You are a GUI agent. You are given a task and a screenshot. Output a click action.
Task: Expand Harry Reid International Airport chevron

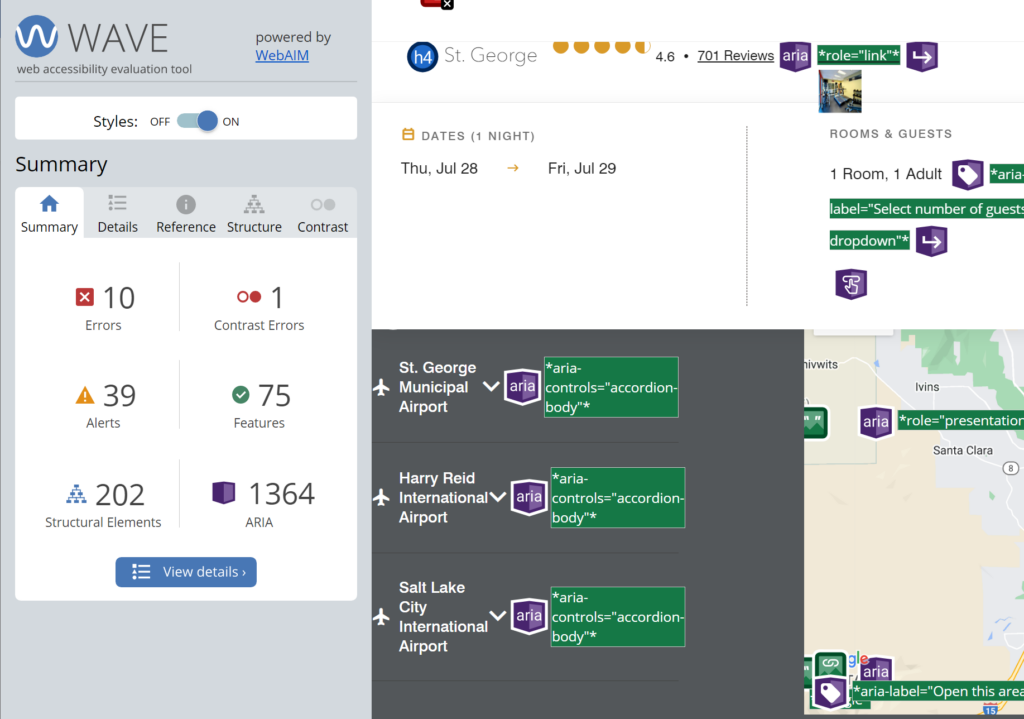(x=498, y=497)
